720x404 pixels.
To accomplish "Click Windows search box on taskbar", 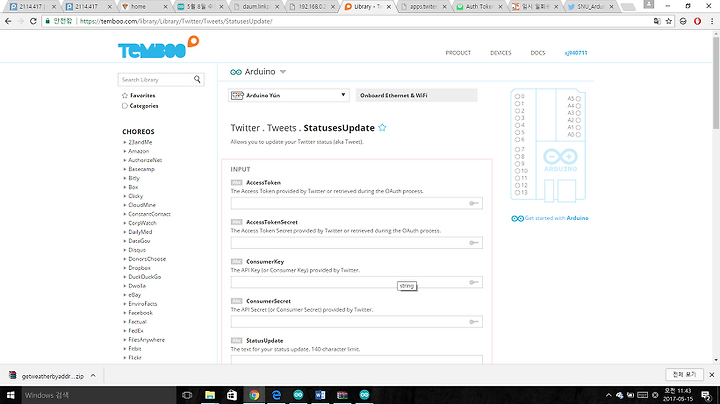I will click(x=99, y=395).
